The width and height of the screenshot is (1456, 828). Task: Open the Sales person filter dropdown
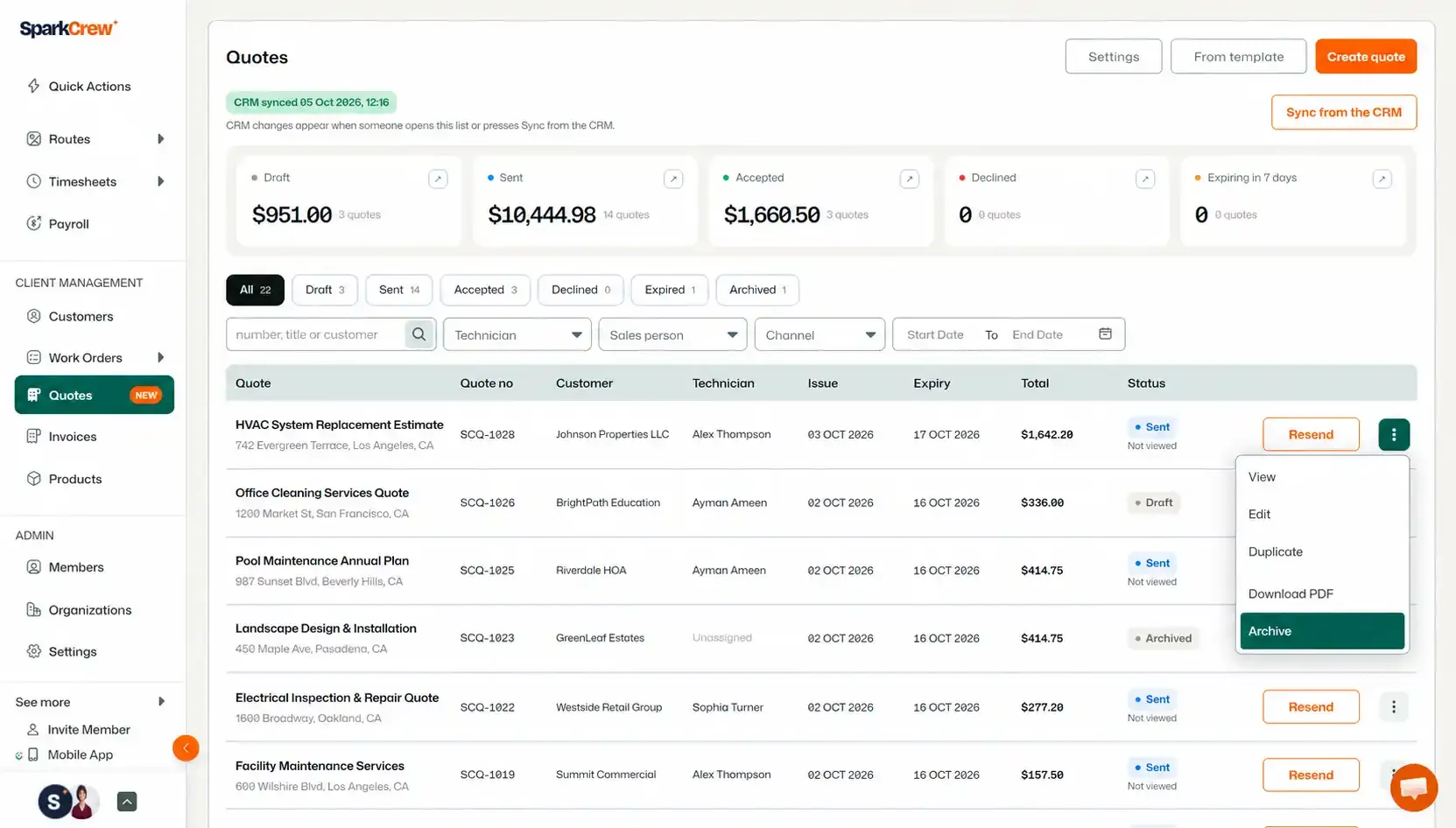click(672, 334)
